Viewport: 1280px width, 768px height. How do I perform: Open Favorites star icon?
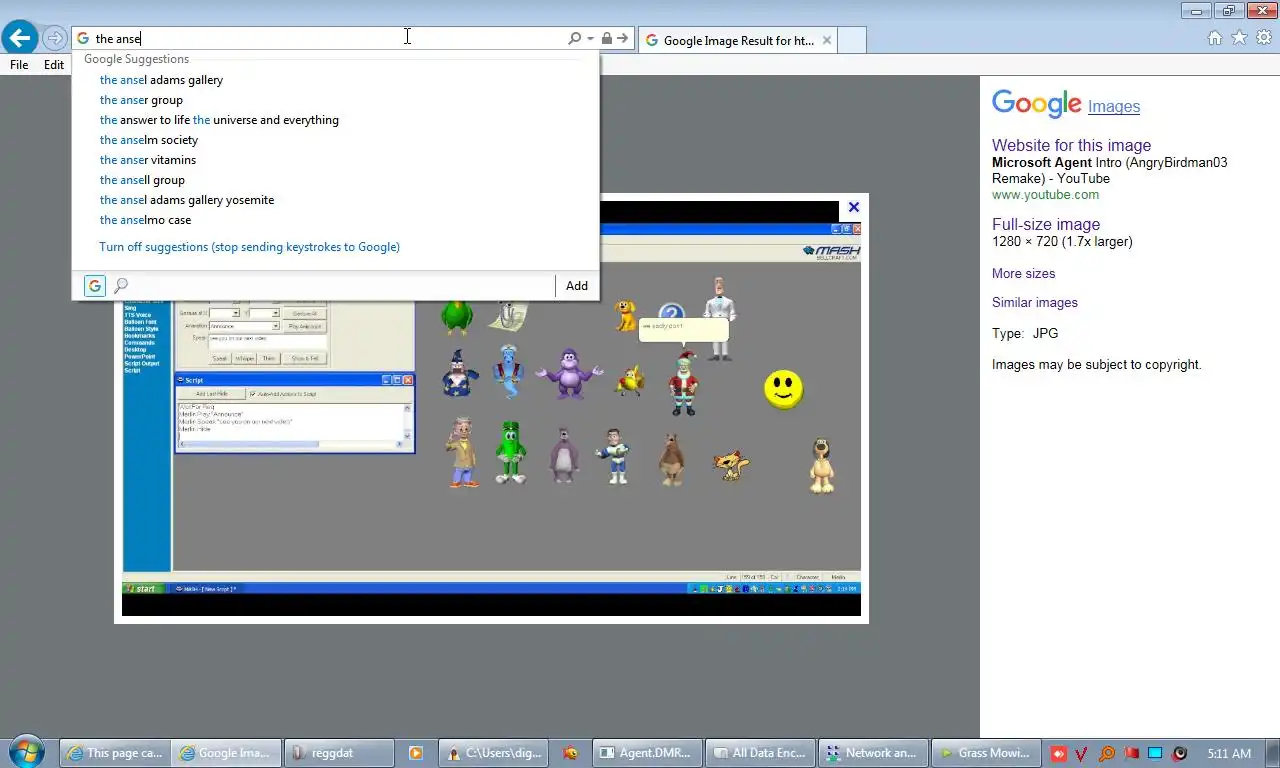1239,38
